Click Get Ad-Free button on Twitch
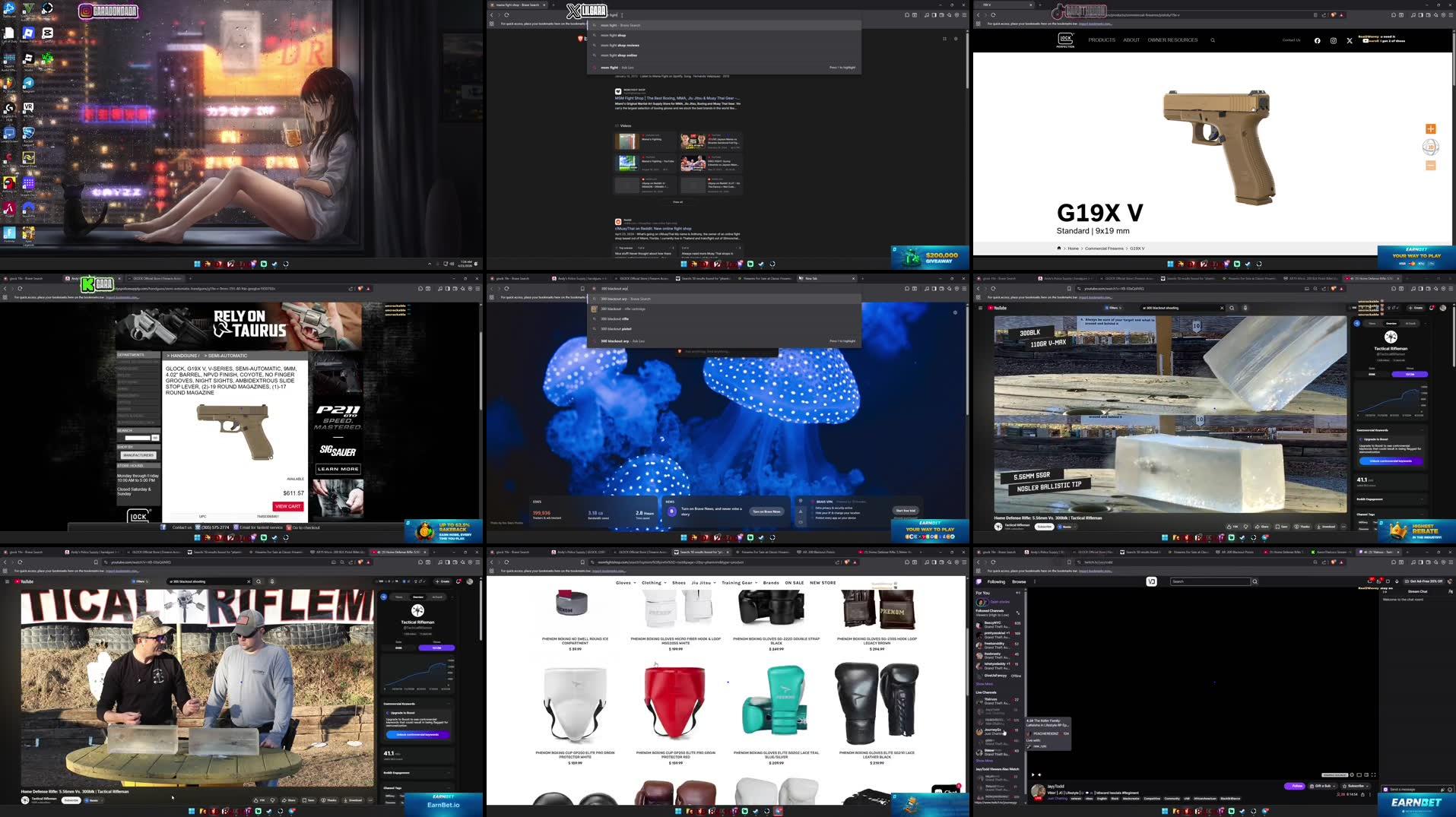Viewport: 1456px width, 817px height. pyautogui.click(x=1425, y=581)
